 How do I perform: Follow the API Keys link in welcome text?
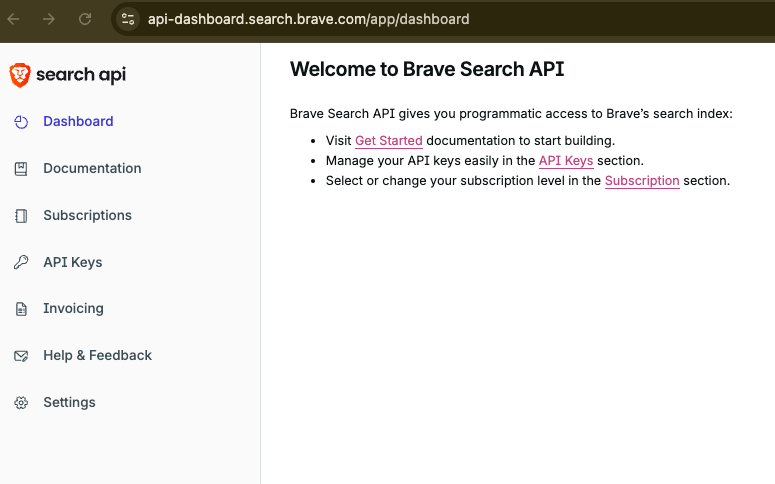(x=566, y=161)
